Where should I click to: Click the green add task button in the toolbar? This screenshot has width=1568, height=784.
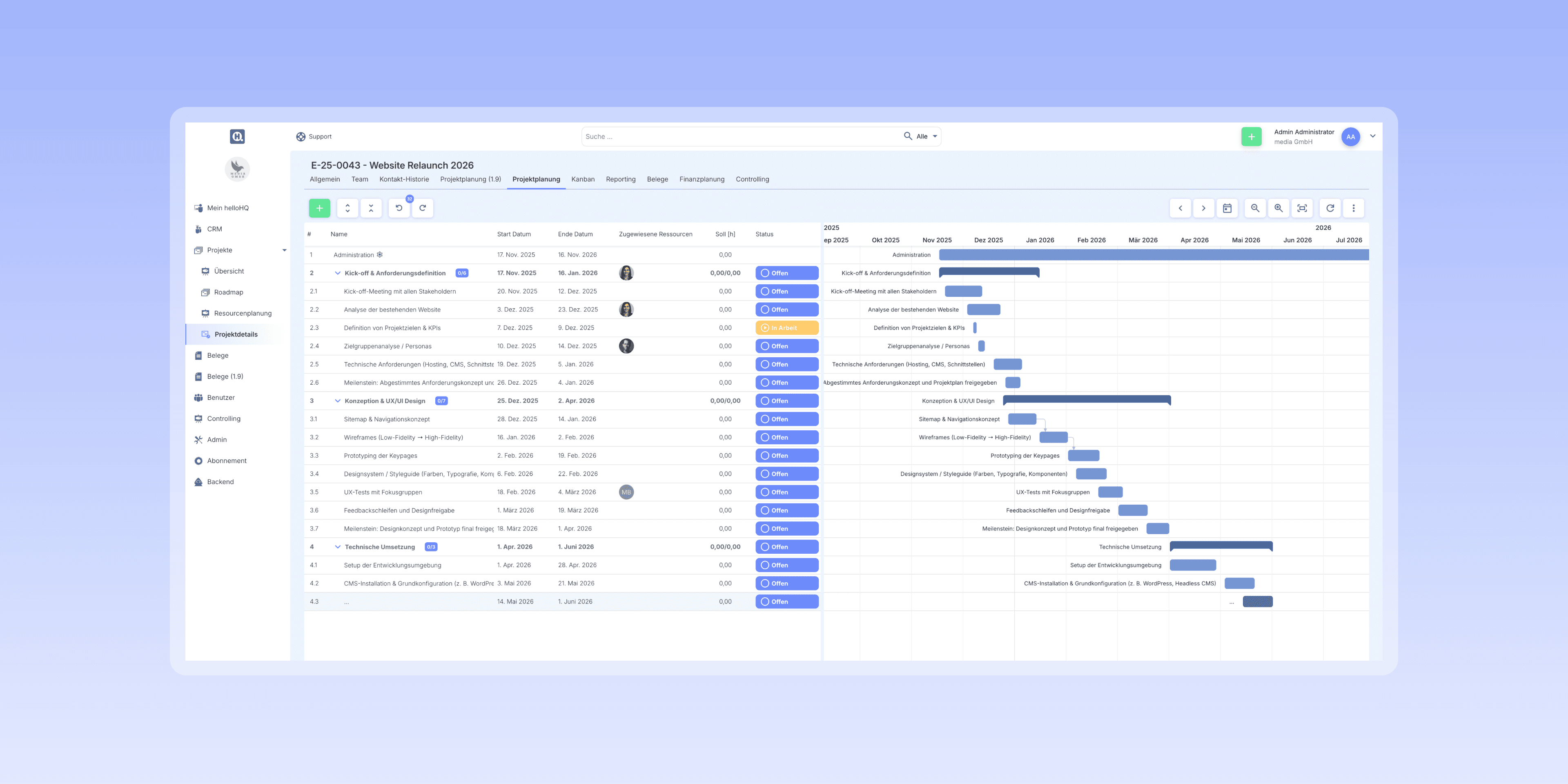[x=319, y=208]
